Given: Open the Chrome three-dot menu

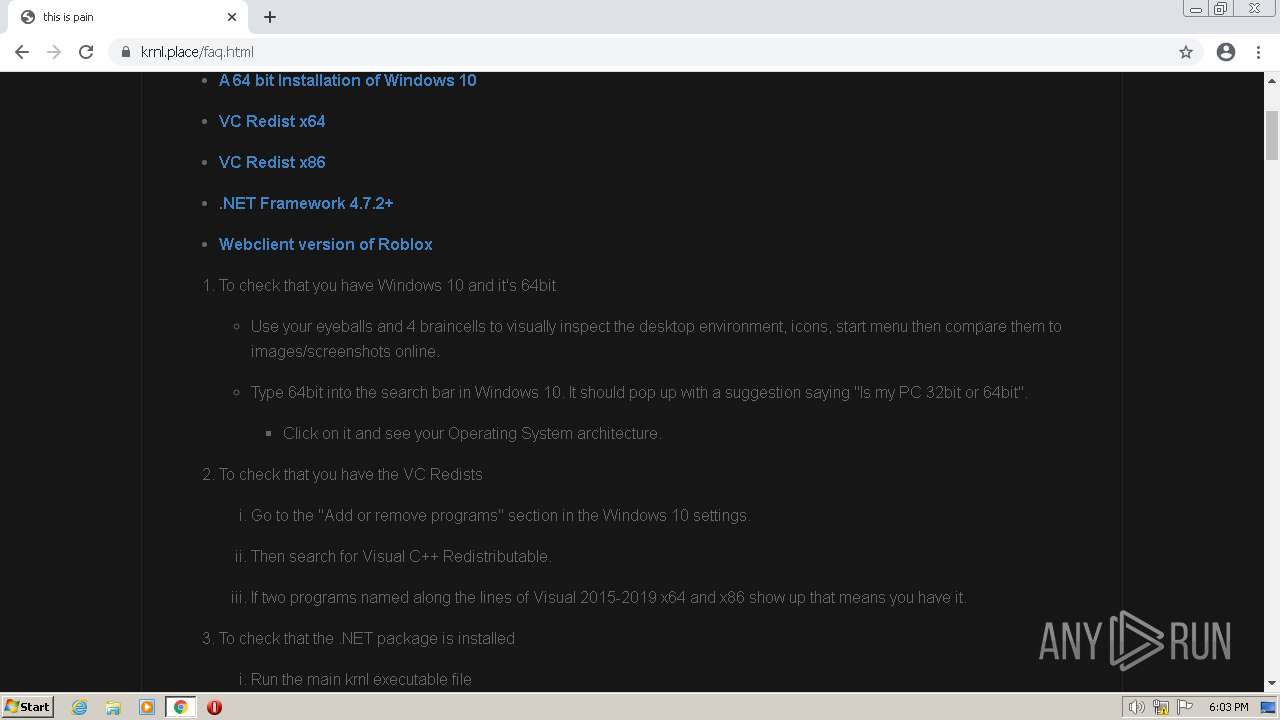Looking at the screenshot, I should [1259, 52].
